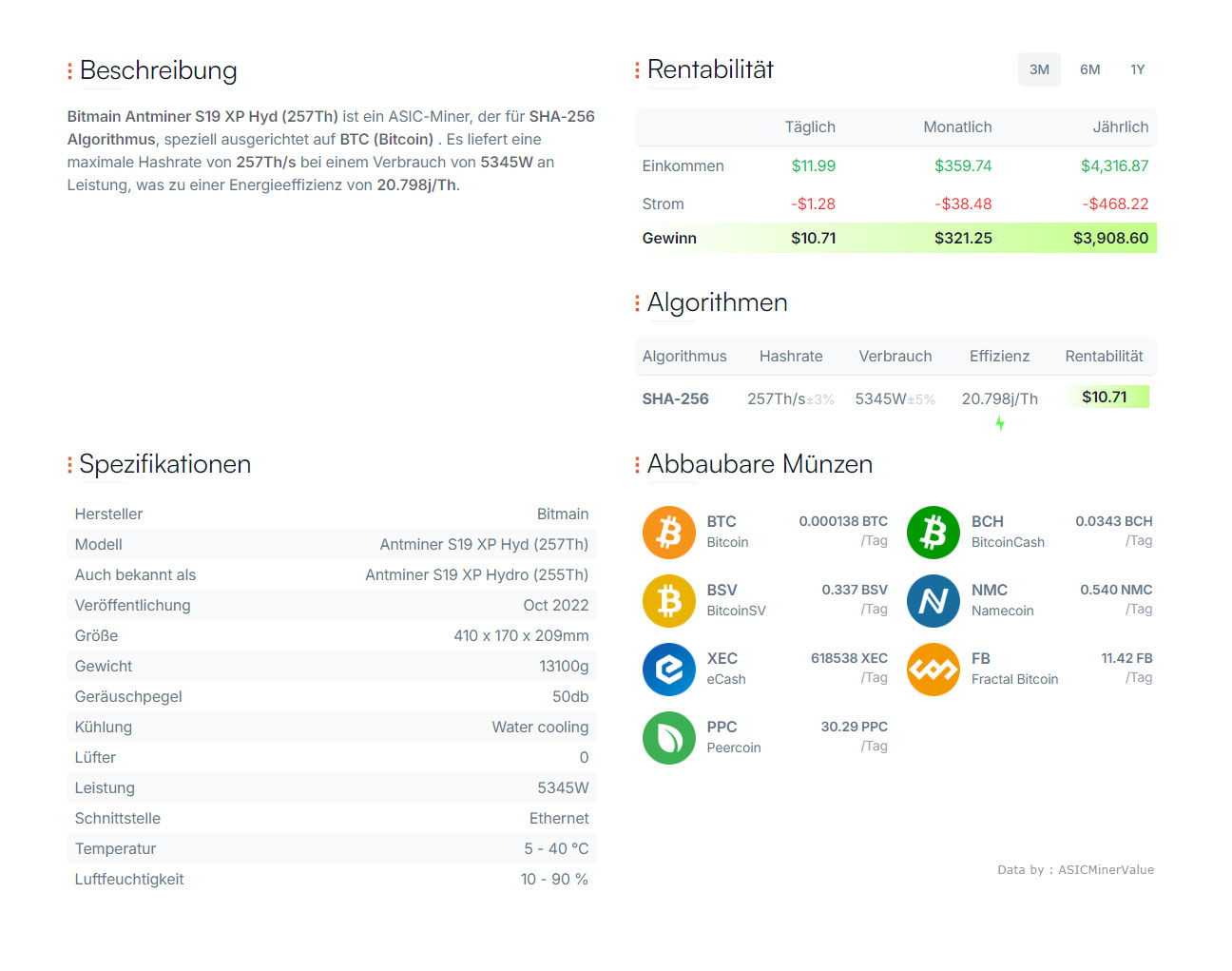Click the 0.000138 BTC per day amount
Screen dimensions: 1232x971
pos(843,521)
